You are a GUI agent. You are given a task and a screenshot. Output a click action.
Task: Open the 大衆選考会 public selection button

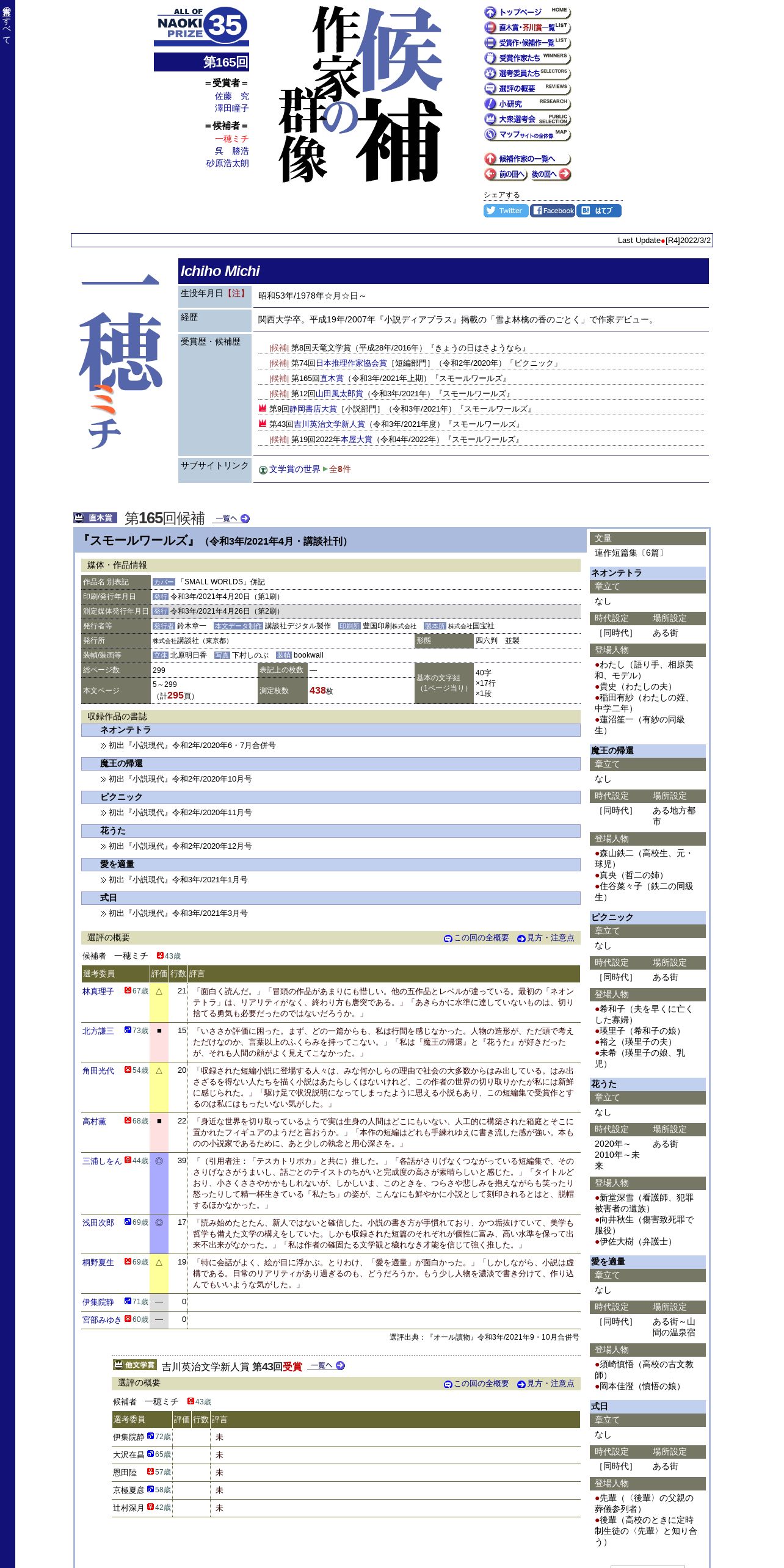(527, 119)
